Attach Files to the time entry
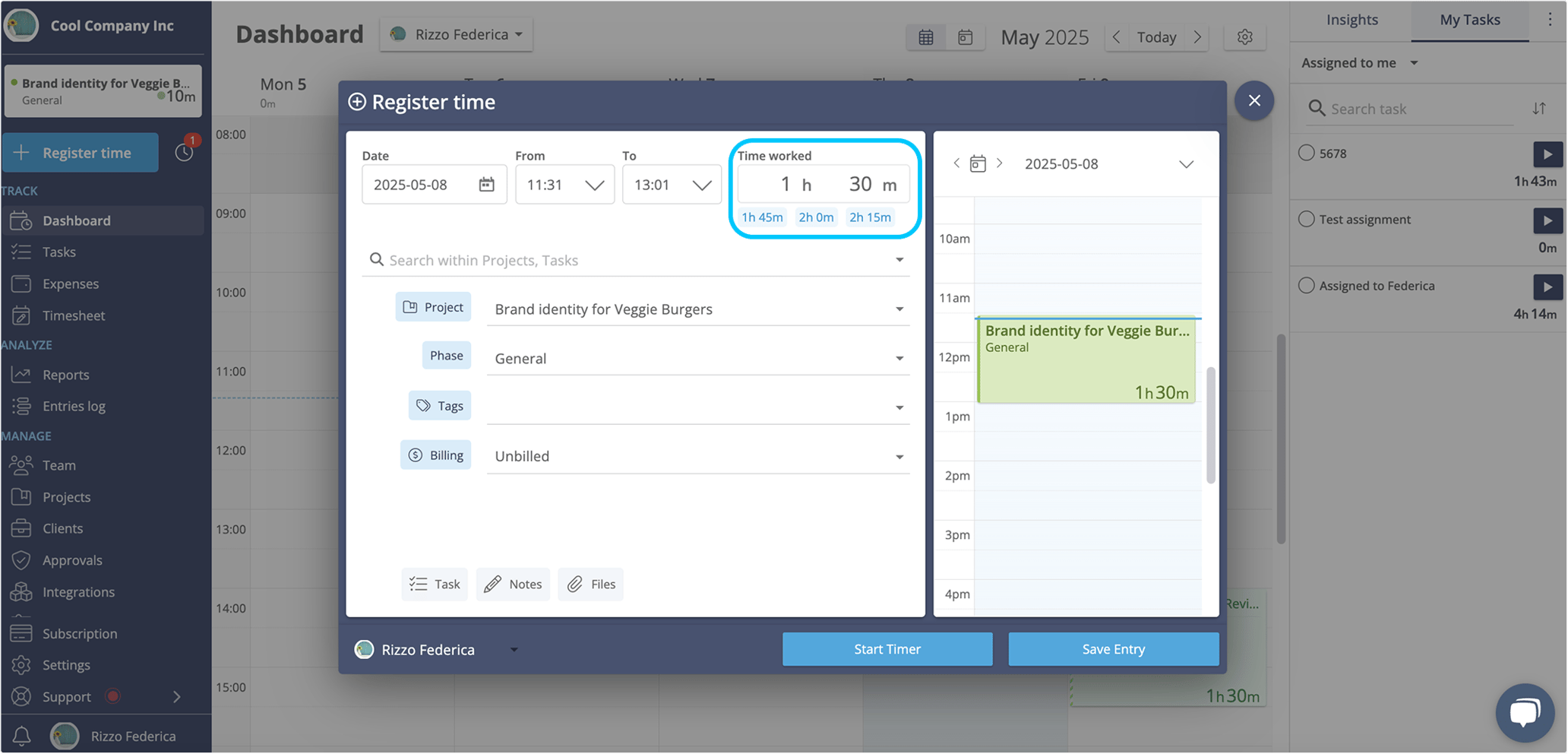 [590, 584]
